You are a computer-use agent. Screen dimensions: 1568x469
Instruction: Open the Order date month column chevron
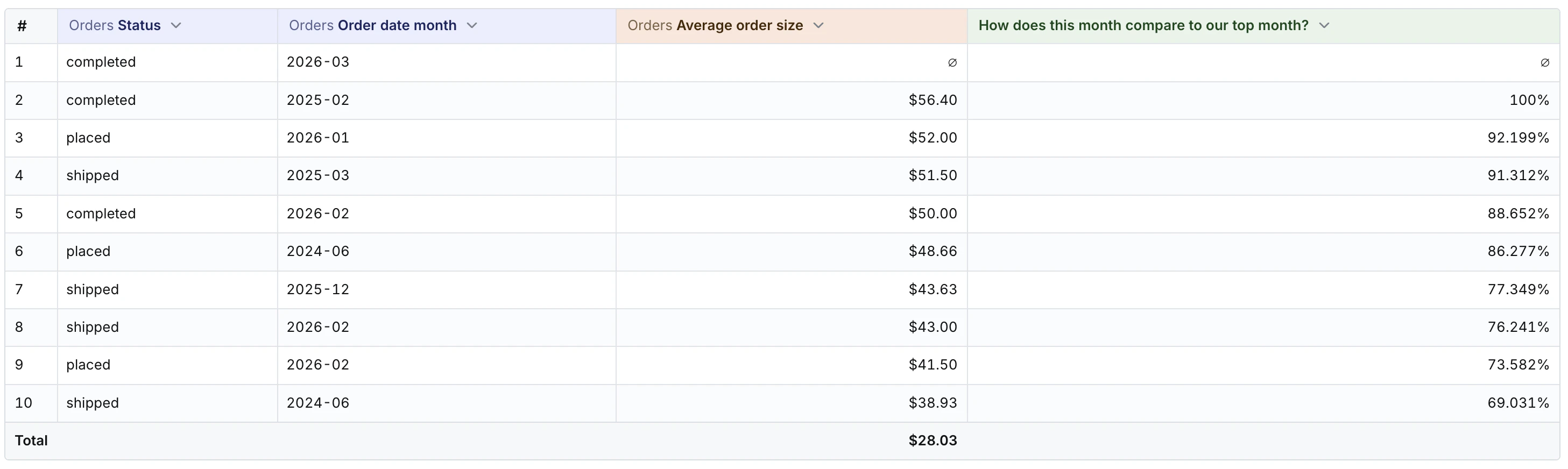(x=472, y=26)
